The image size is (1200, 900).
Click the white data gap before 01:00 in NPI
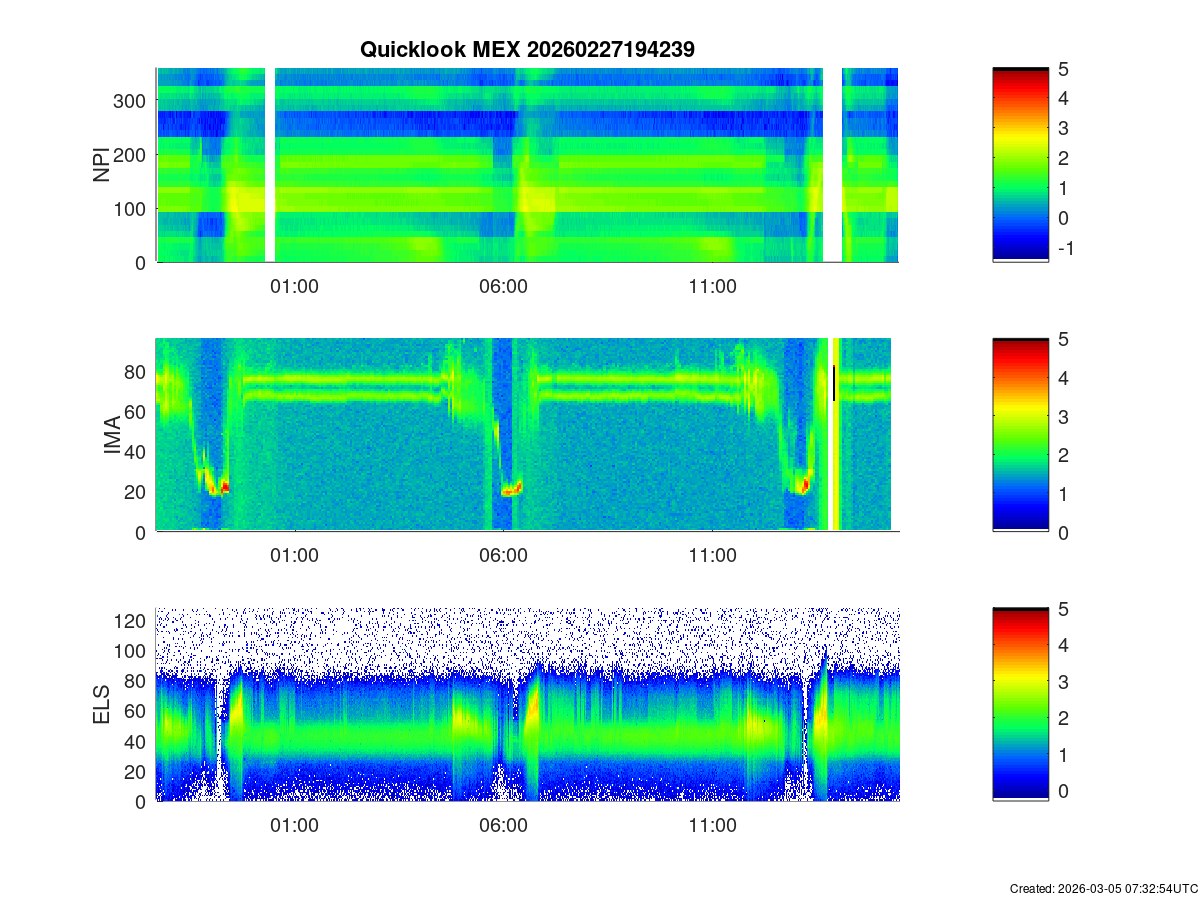(x=270, y=165)
